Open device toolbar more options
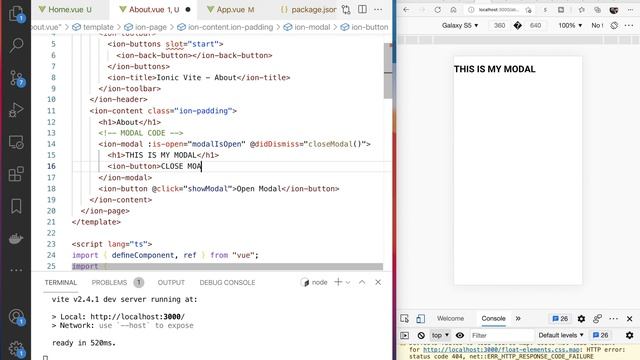This screenshot has width=640, height=360. click(x=629, y=25)
